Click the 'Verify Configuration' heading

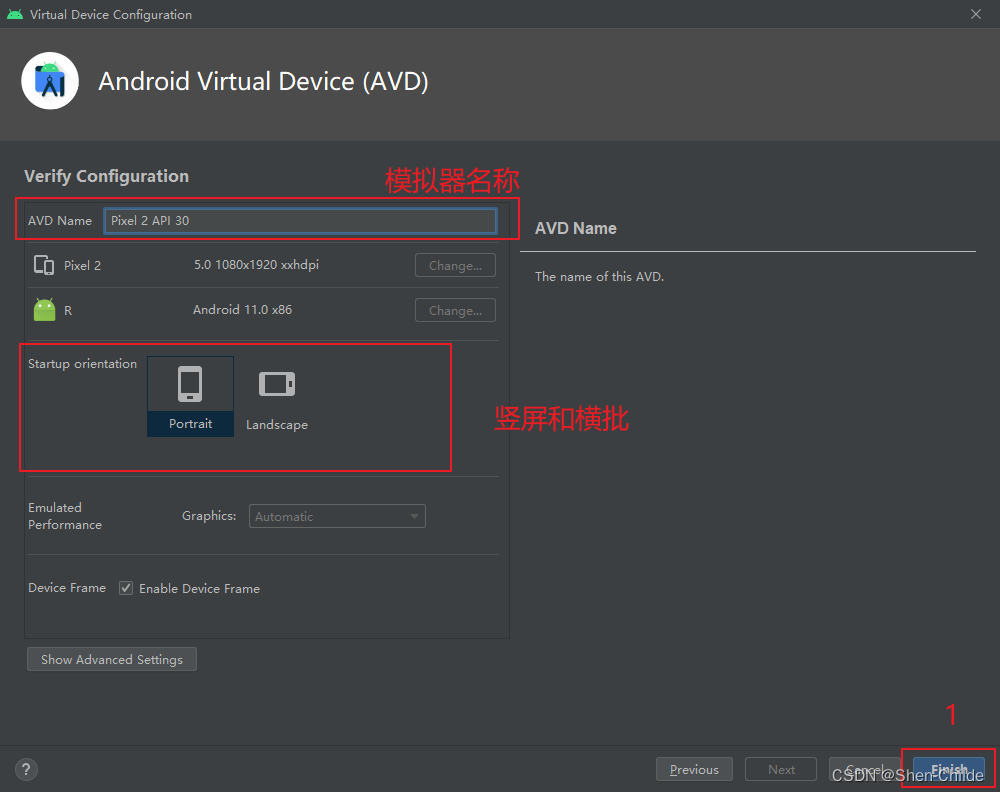(x=107, y=177)
